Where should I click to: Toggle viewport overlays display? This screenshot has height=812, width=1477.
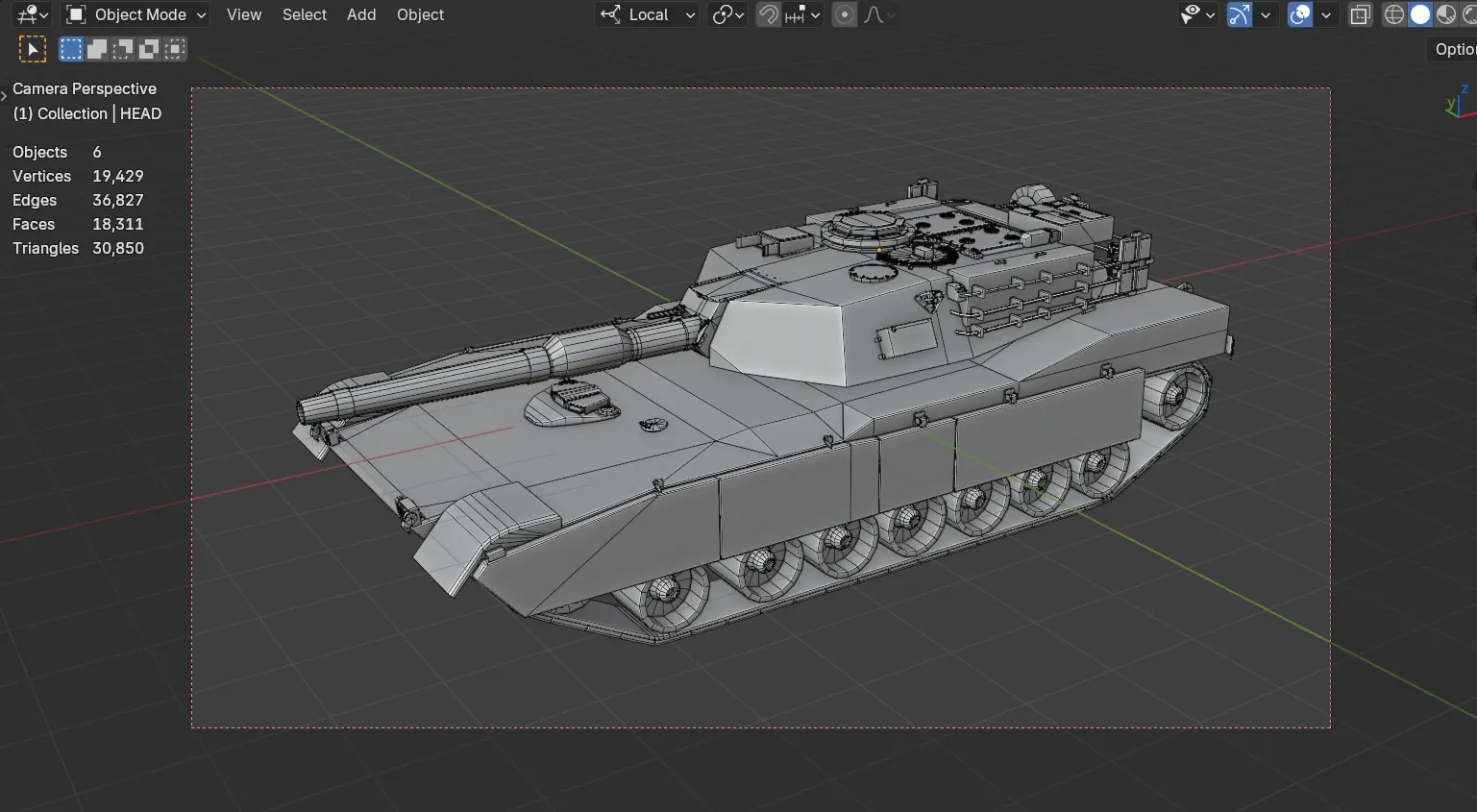tap(1299, 14)
